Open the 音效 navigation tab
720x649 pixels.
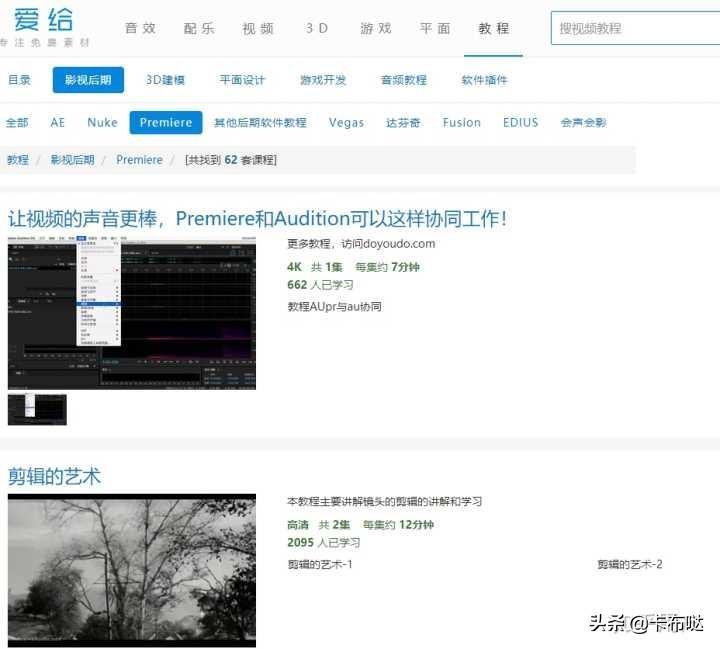[141, 28]
